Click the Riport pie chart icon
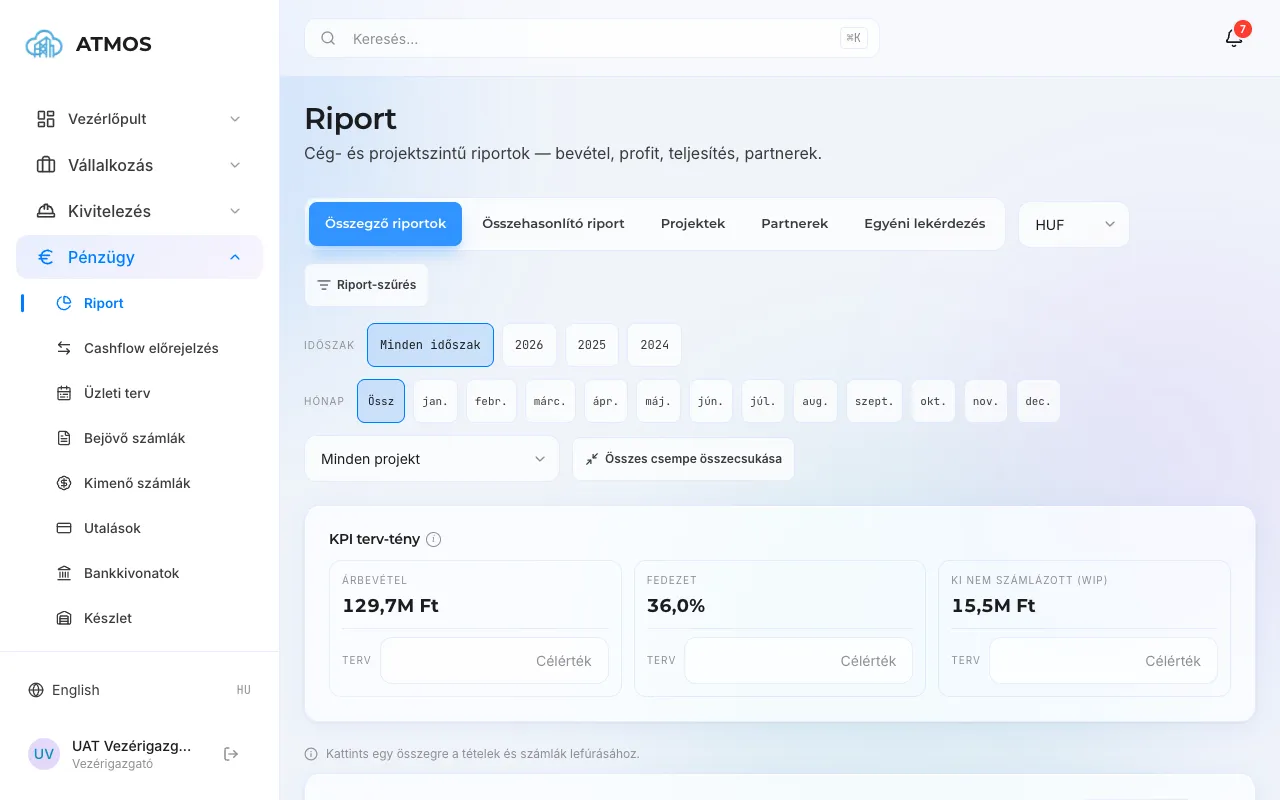The height and width of the screenshot is (800, 1280). (x=64, y=303)
